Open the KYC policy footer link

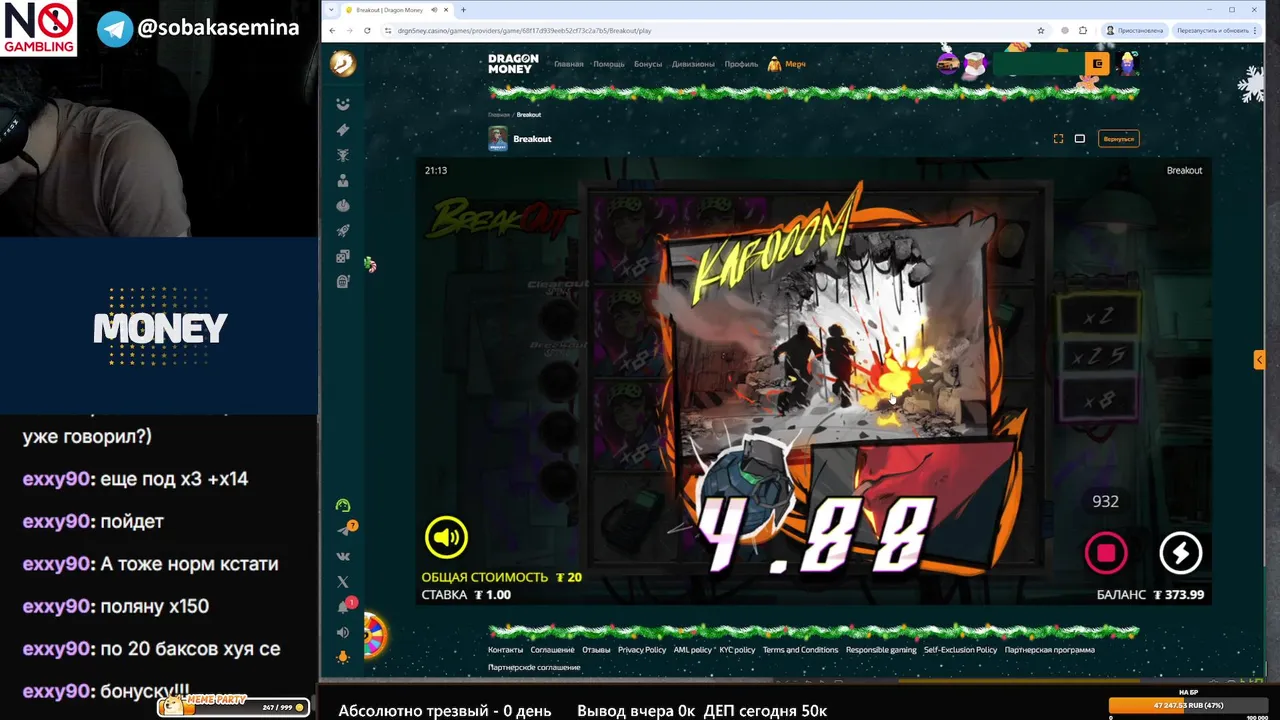pos(738,650)
